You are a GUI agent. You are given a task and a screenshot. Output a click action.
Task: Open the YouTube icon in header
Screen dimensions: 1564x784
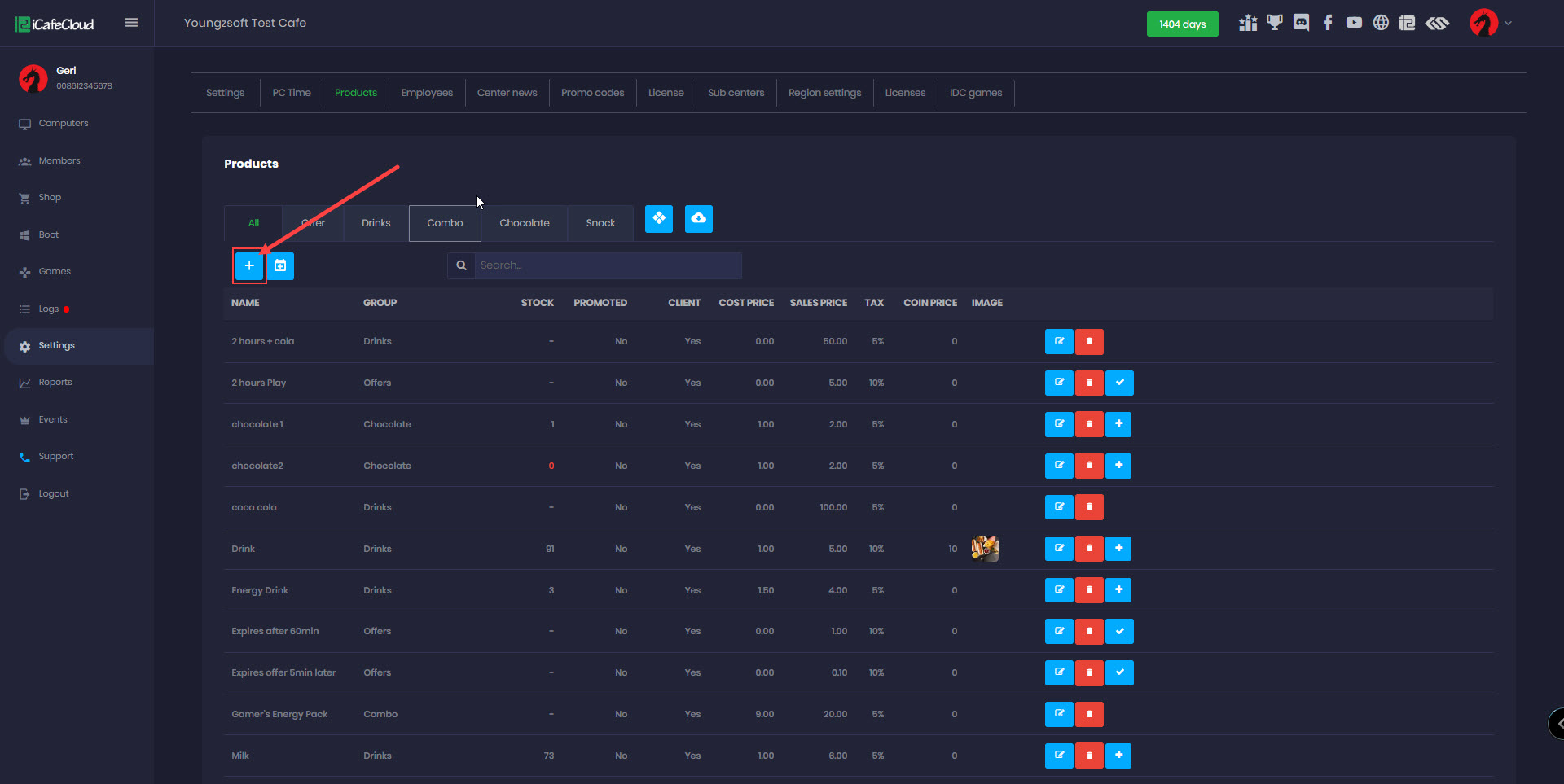[1354, 23]
